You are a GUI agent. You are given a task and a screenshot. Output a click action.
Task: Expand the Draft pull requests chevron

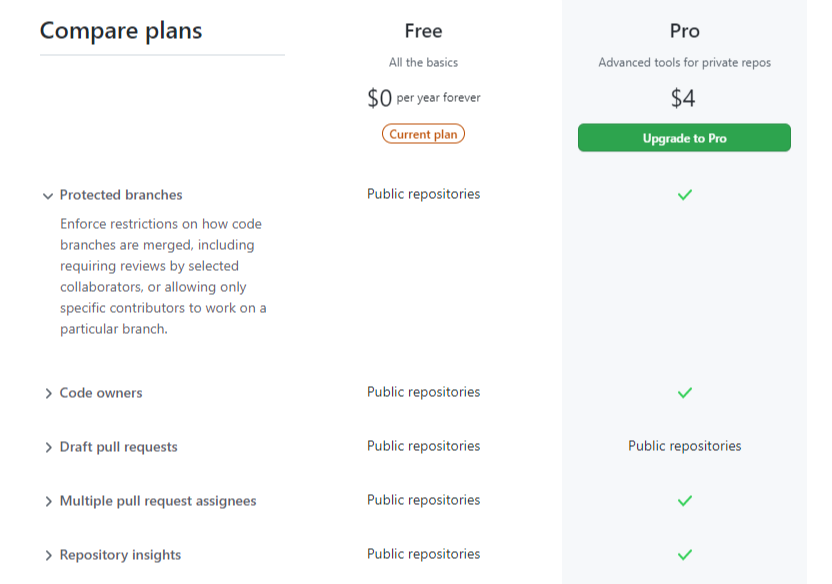(x=48, y=447)
